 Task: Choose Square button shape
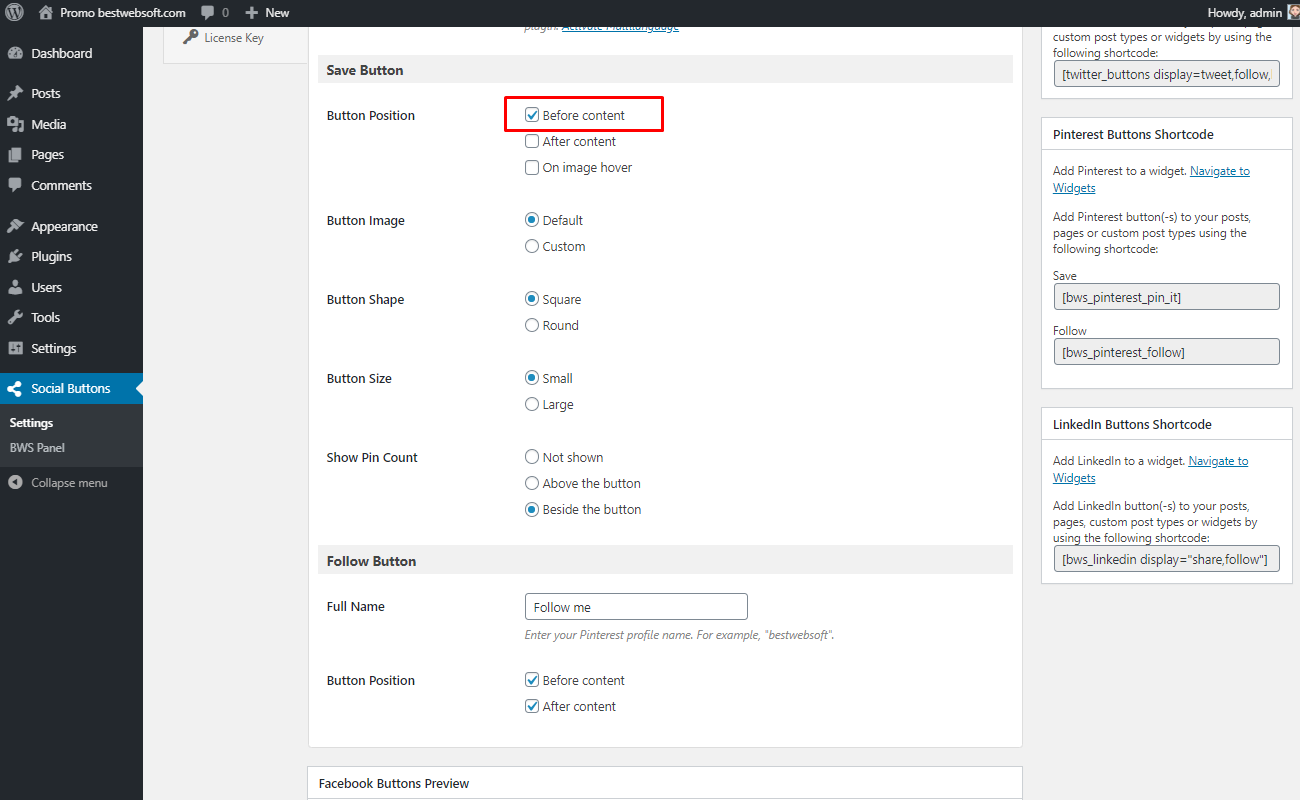pos(532,299)
